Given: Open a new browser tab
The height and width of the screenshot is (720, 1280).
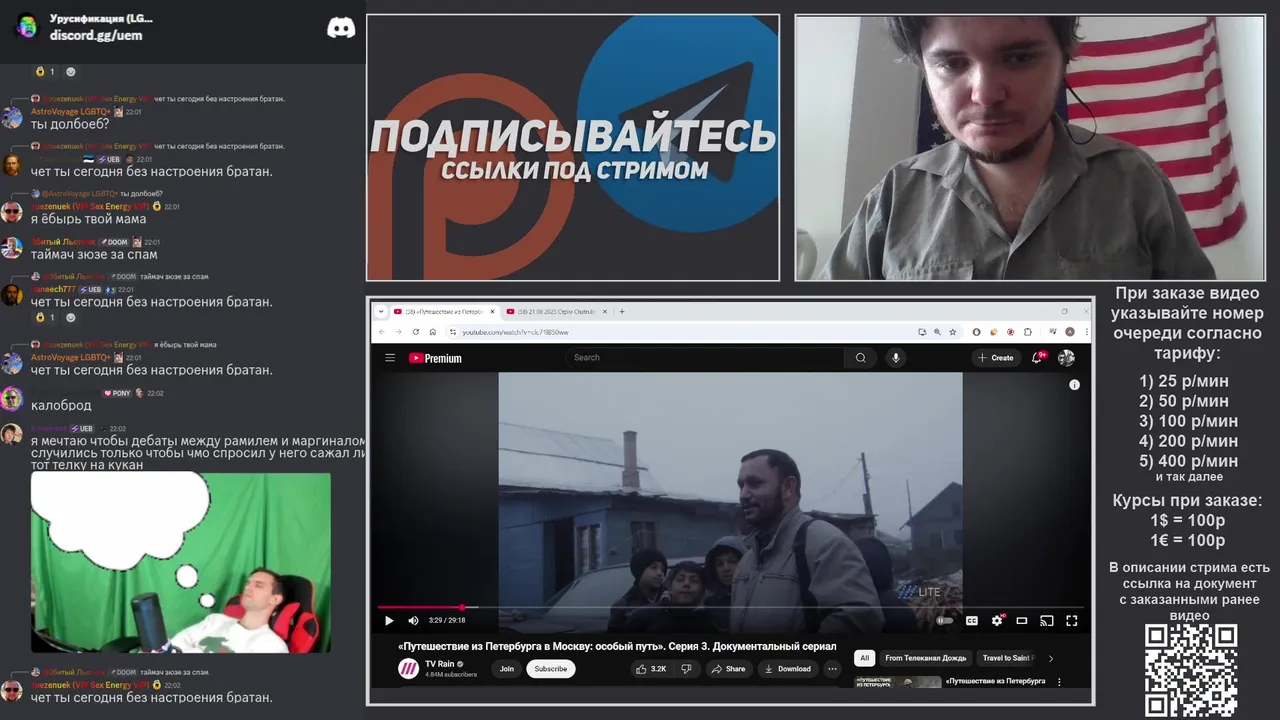Looking at the screenshot, I should click(622, 311).
